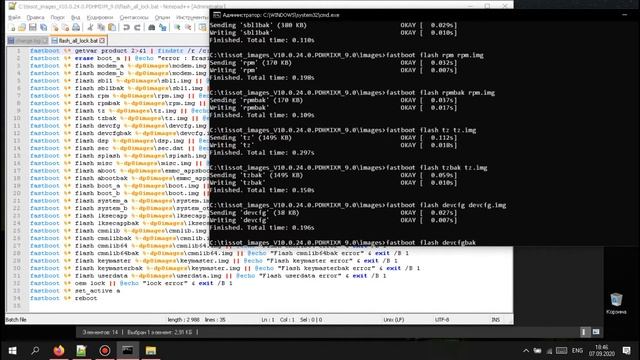Click the Zoom Out icon in Notepad++ toolbar

188,27
